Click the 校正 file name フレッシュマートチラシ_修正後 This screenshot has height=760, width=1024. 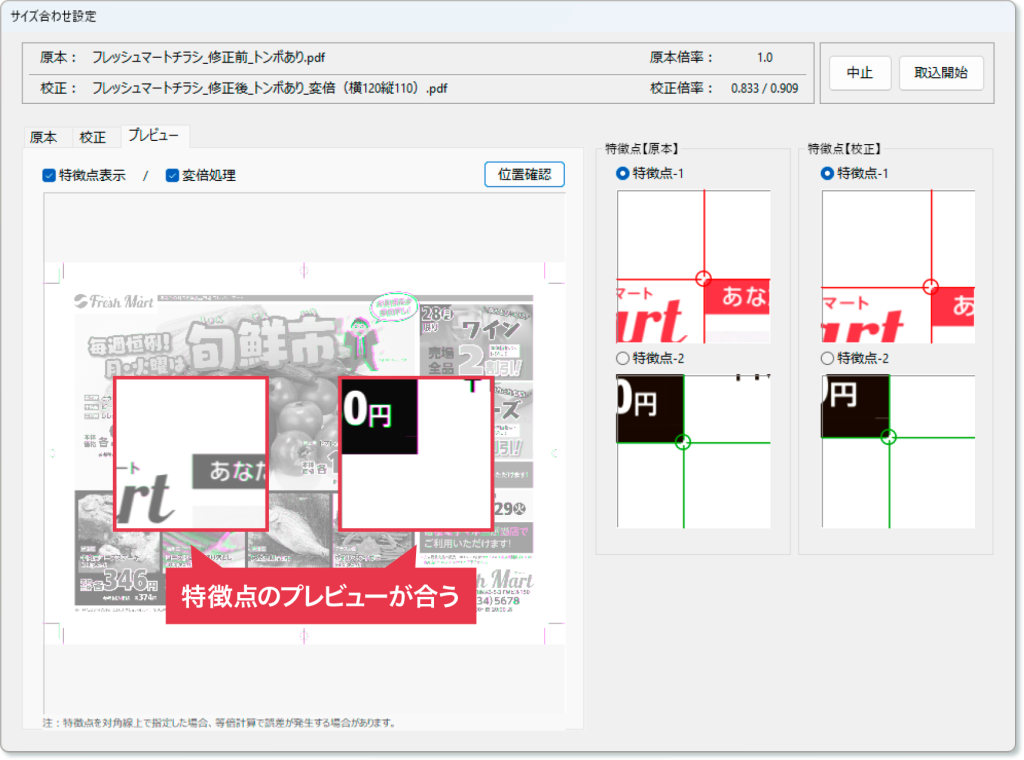click(269, 88)
